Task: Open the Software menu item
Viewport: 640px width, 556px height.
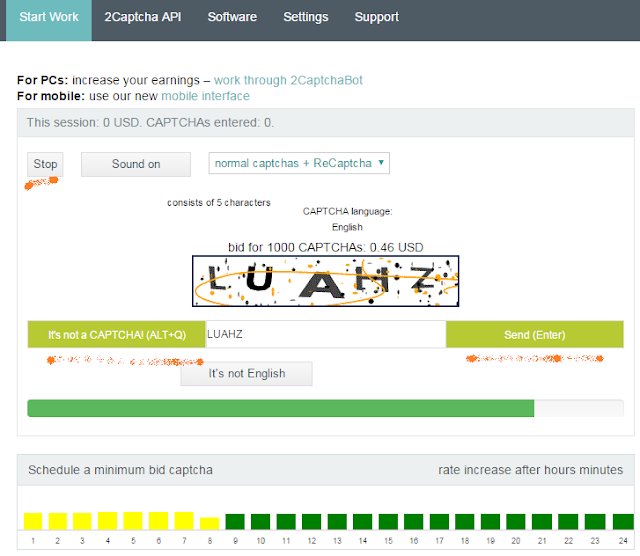Action: coord(232,17)
